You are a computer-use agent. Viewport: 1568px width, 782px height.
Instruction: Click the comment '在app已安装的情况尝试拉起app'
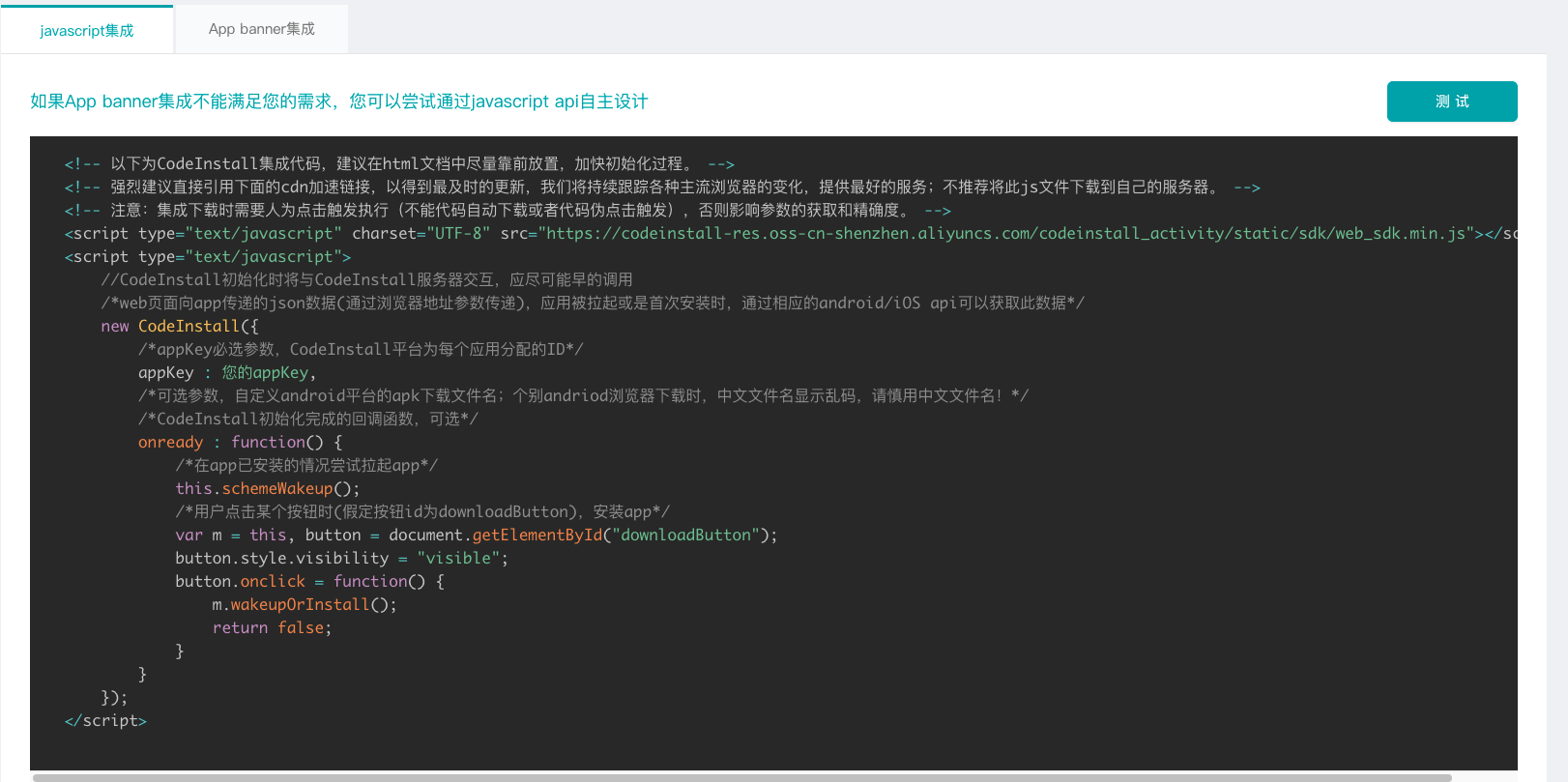(x=306, y=465)
